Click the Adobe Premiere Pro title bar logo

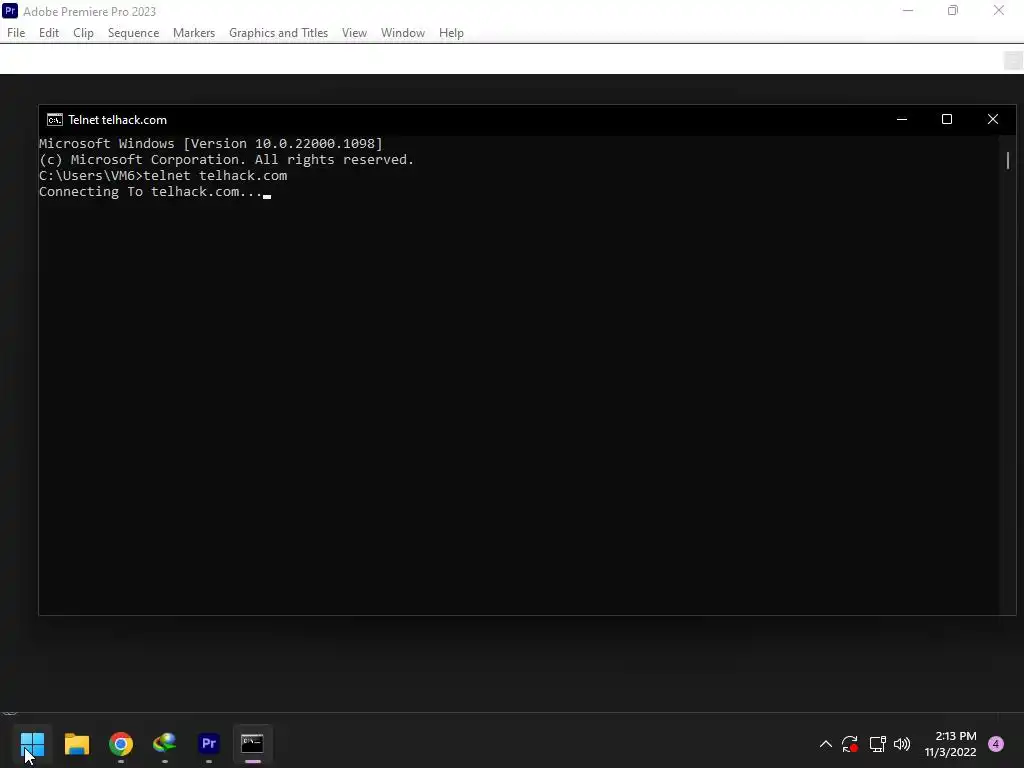click(x=10, y=10)
